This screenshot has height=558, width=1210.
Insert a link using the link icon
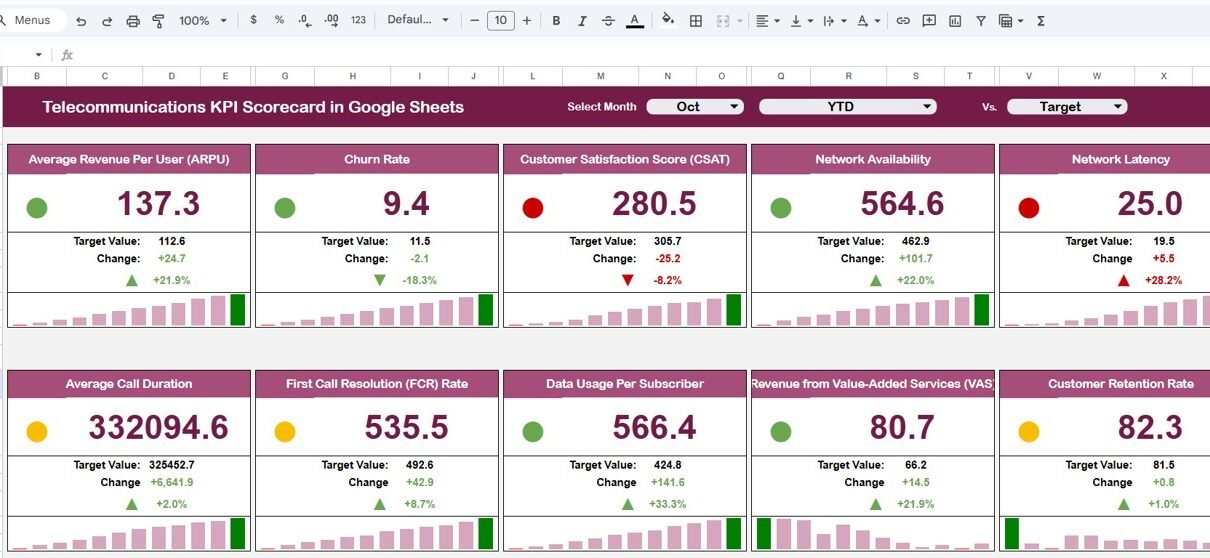coord(903,20)
